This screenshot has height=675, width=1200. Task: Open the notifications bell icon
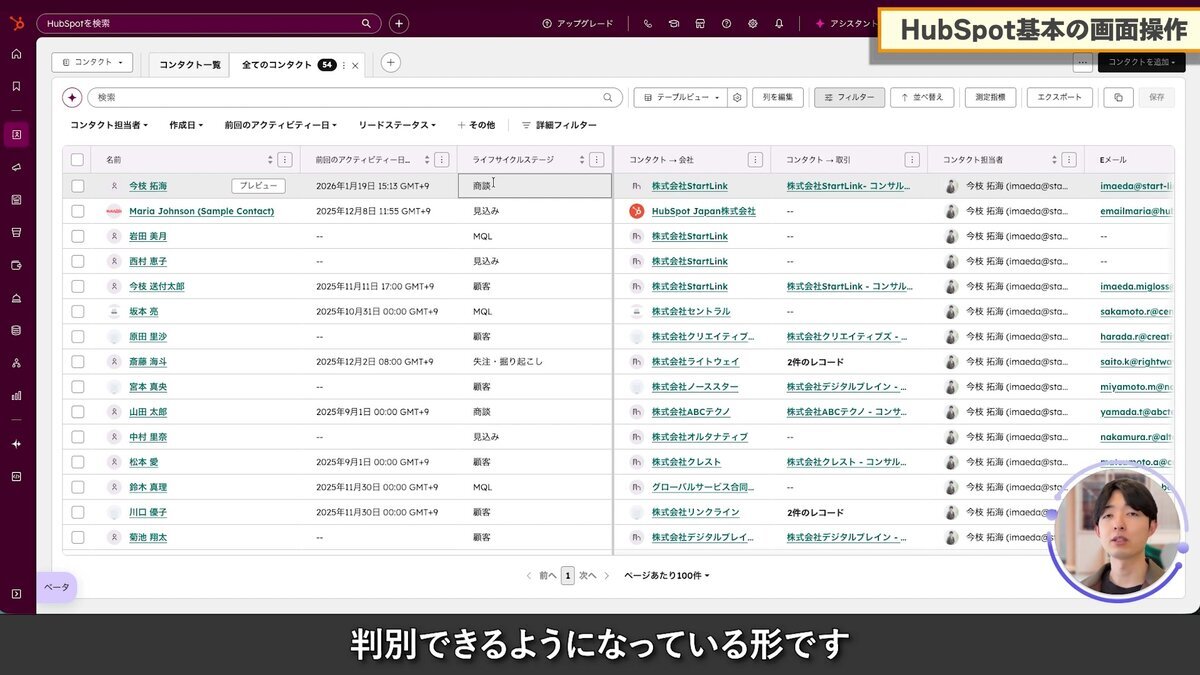[779, 23]
